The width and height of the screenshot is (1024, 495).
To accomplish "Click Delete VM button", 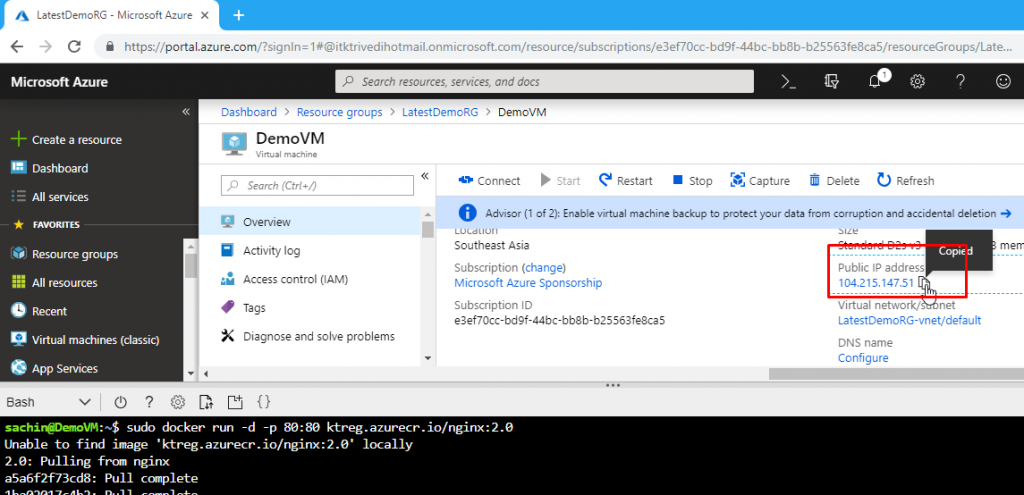I will coord(834,181).
